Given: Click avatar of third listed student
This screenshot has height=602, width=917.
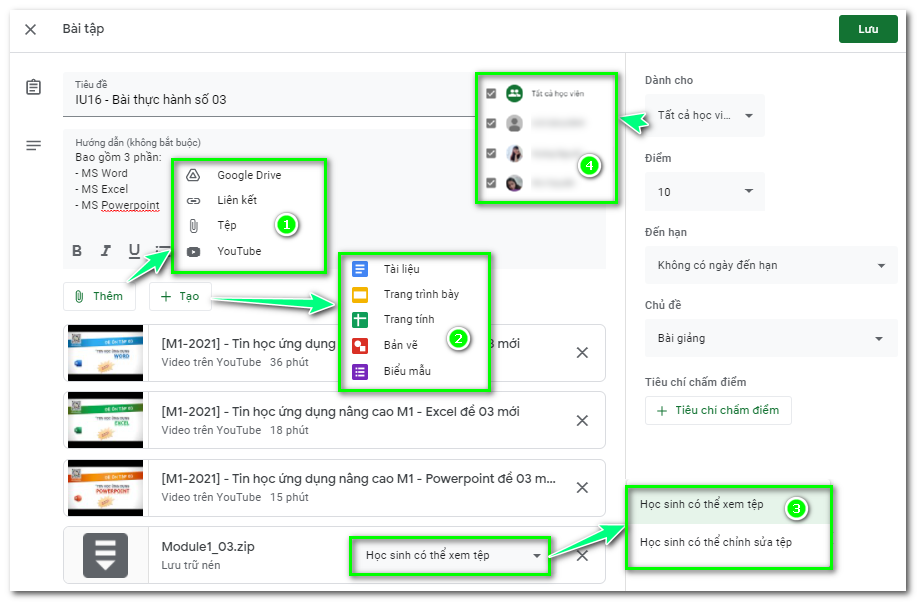Looking at the screenshot, I should 514,153.
